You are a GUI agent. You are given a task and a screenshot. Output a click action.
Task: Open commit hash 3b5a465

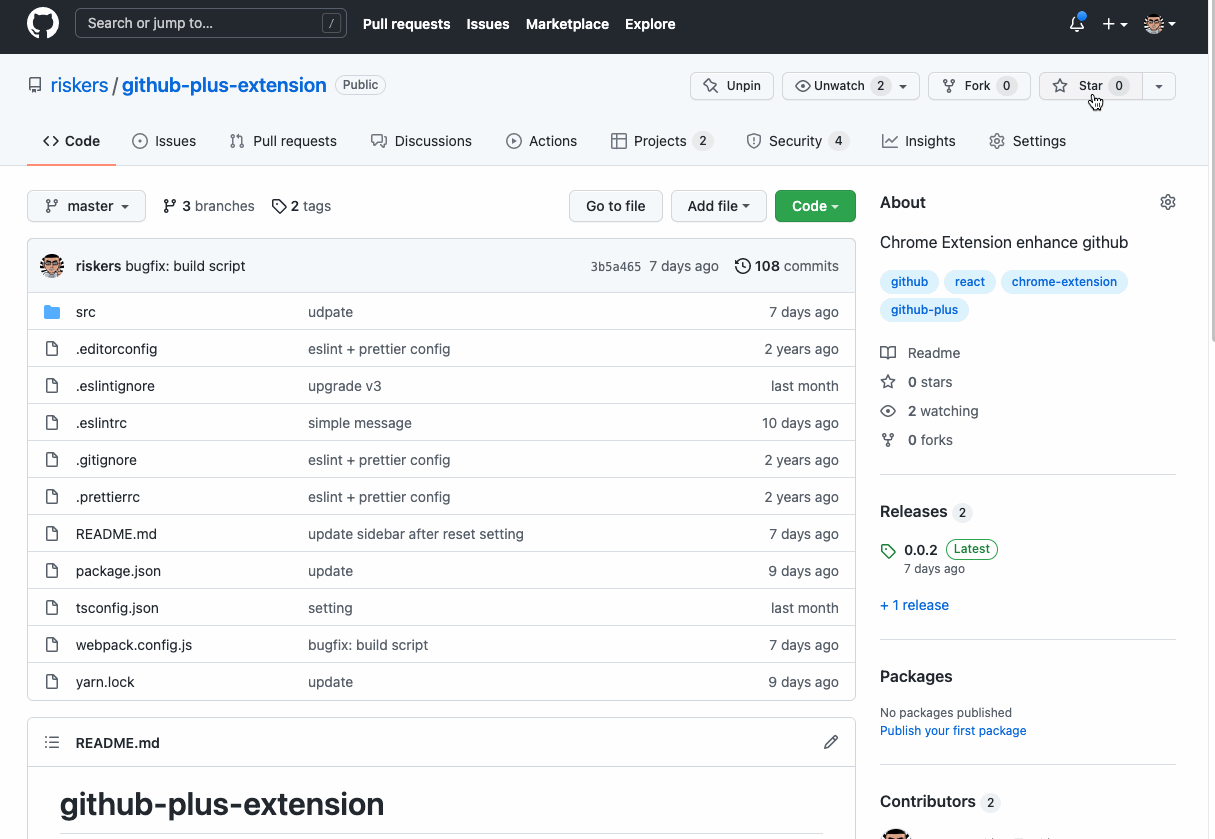(x=616, y=267)
